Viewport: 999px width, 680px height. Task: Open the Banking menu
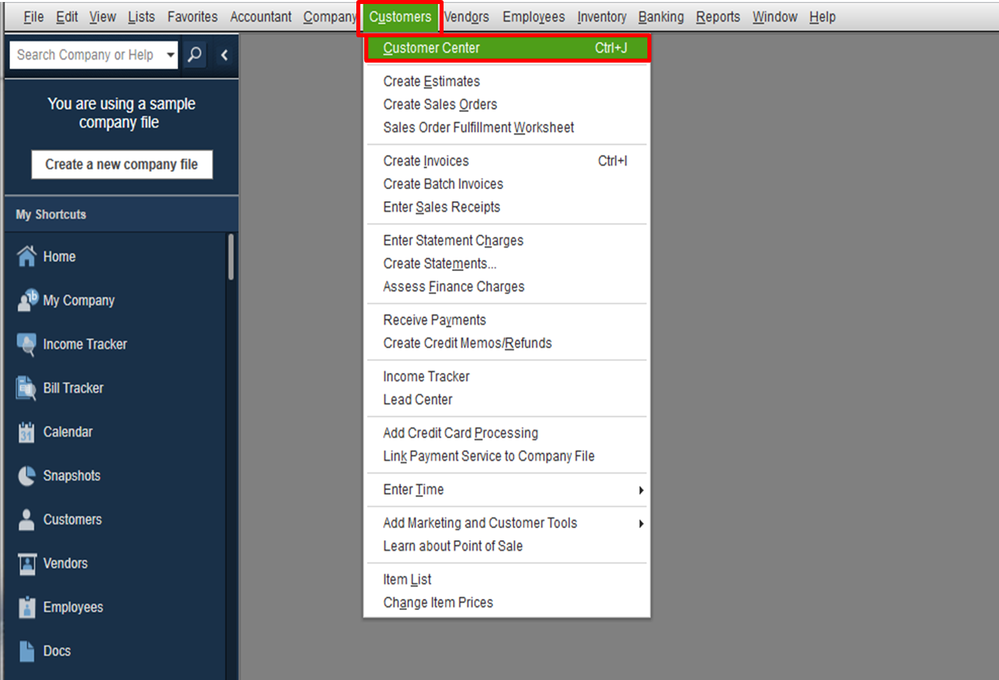point(661,17)
